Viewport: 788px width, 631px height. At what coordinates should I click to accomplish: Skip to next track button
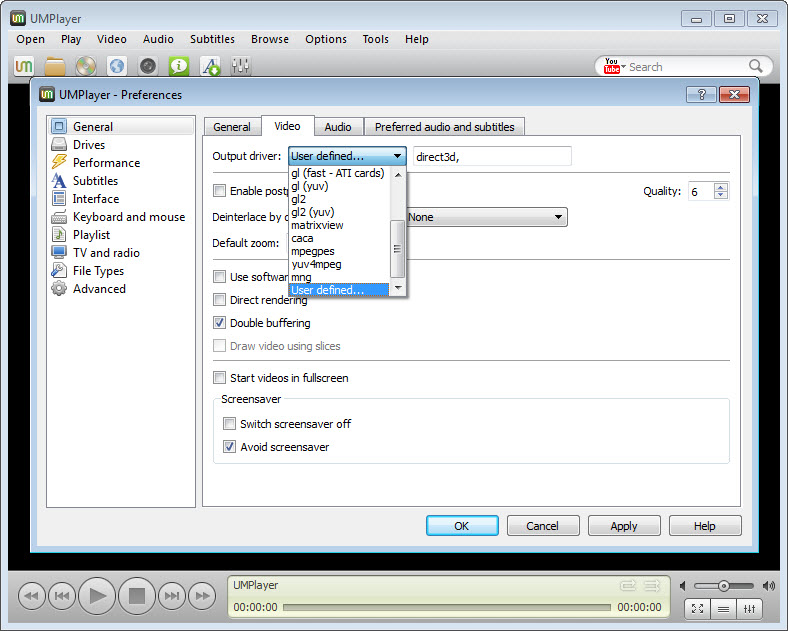point(172,596)
